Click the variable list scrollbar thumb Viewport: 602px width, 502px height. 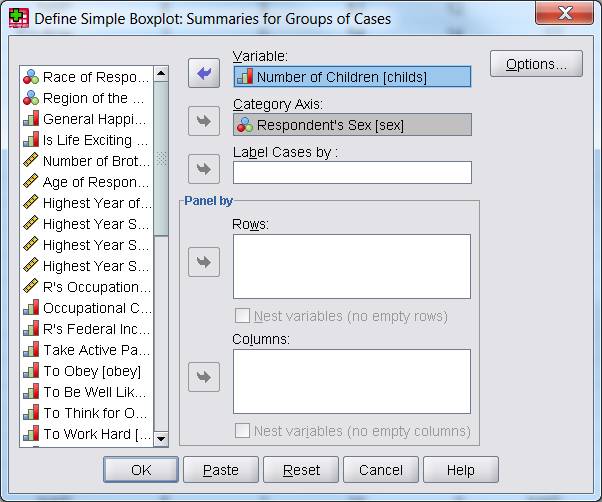[161, 159]
